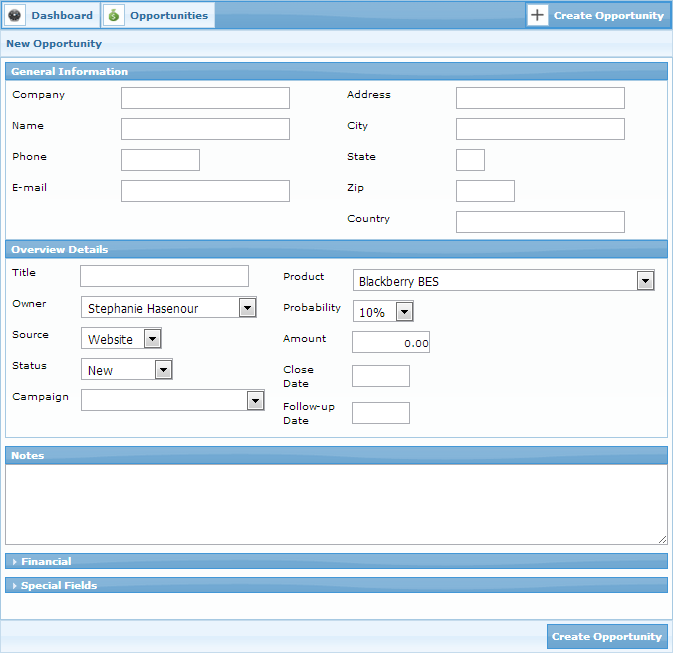This screenshot has width=674, height=654.
Task: Focus the Amount field
Action: point(391,343)
